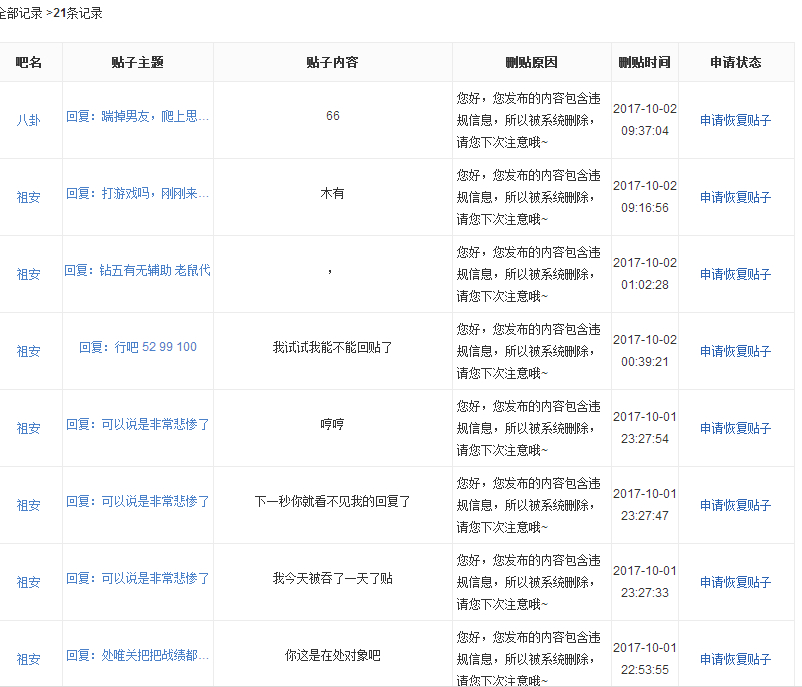Click 申请恢复贴子 for the post with content 66
The image size is (802, 687).
point(735,120)
